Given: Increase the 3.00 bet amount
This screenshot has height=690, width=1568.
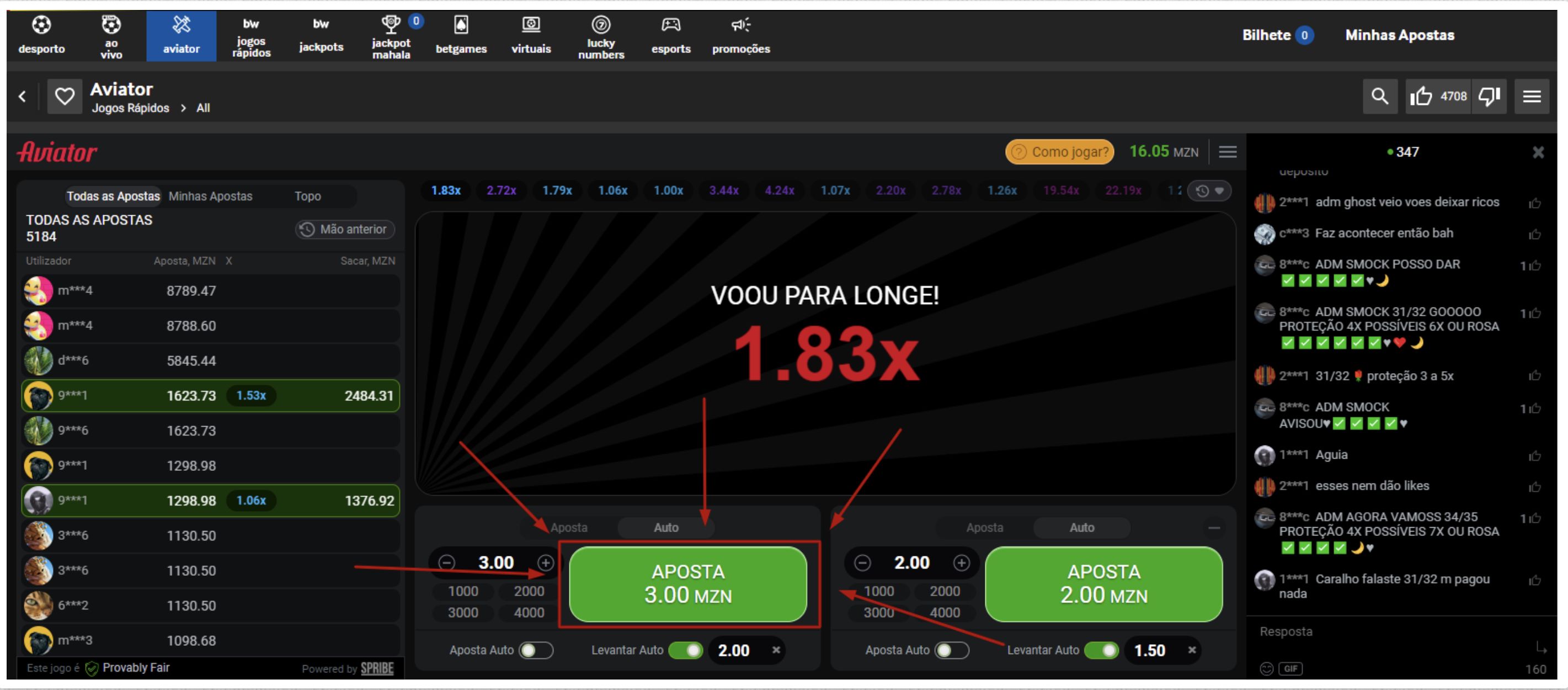Looking at the screenshot, I should 546,562.
